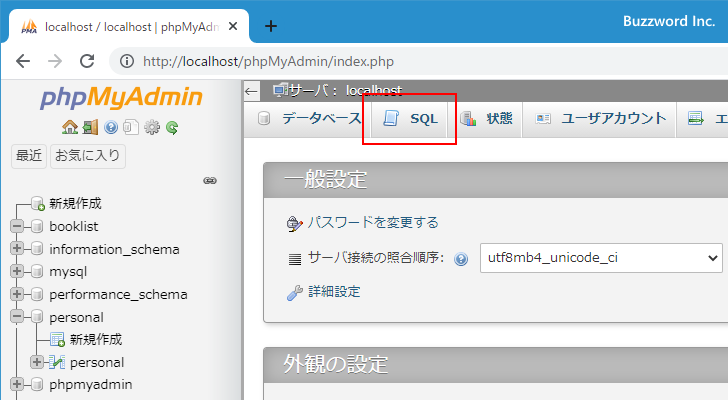View site information icon in address bar
The image size is (728, 400).
(127, 61)
